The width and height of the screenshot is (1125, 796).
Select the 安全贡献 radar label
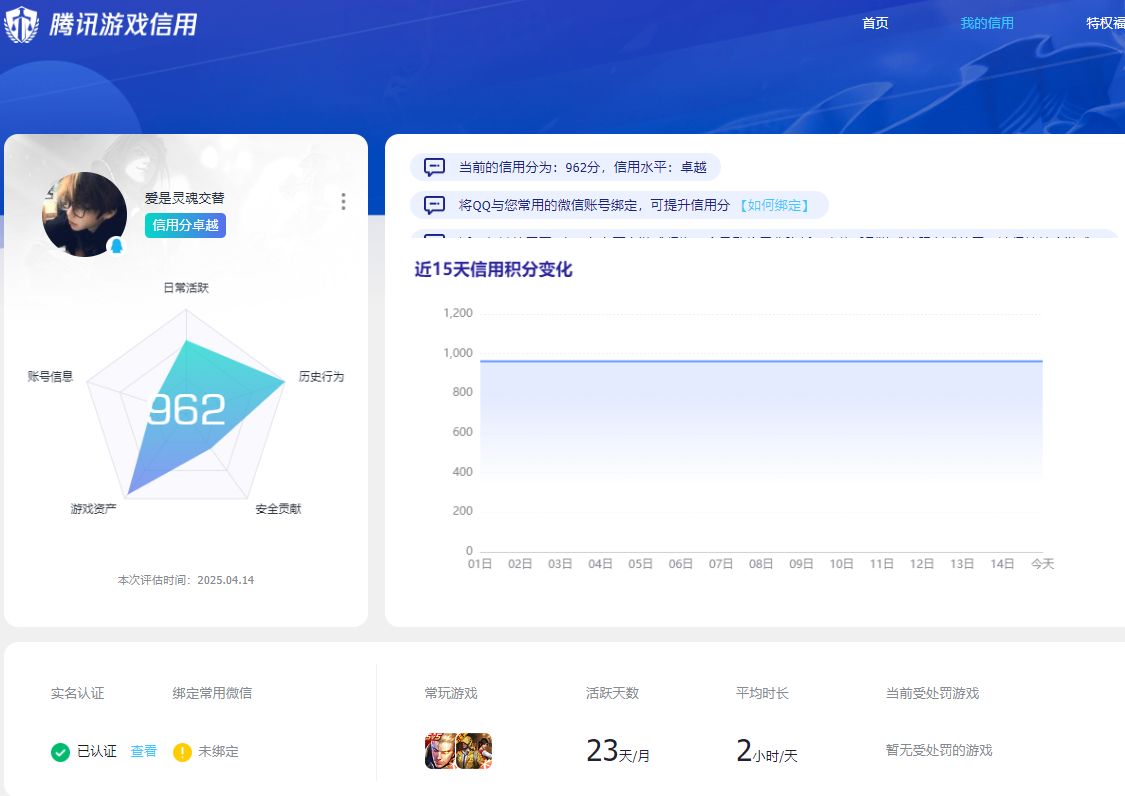[278, 509]
